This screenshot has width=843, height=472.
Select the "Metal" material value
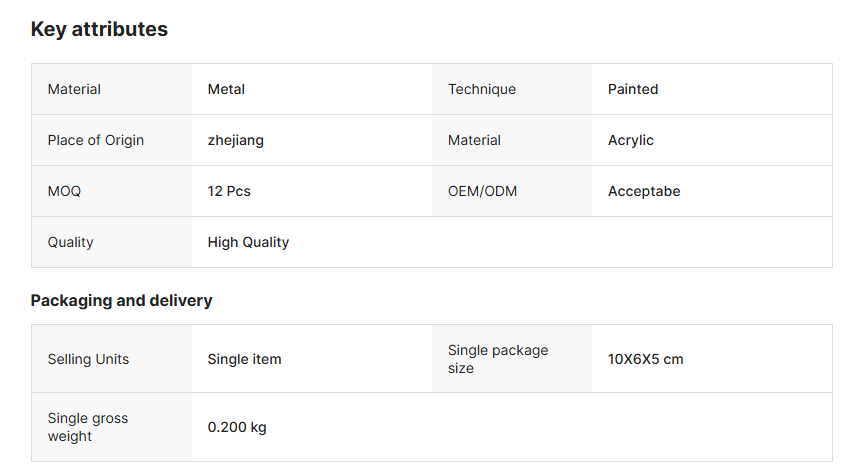[x=226, y=89]
